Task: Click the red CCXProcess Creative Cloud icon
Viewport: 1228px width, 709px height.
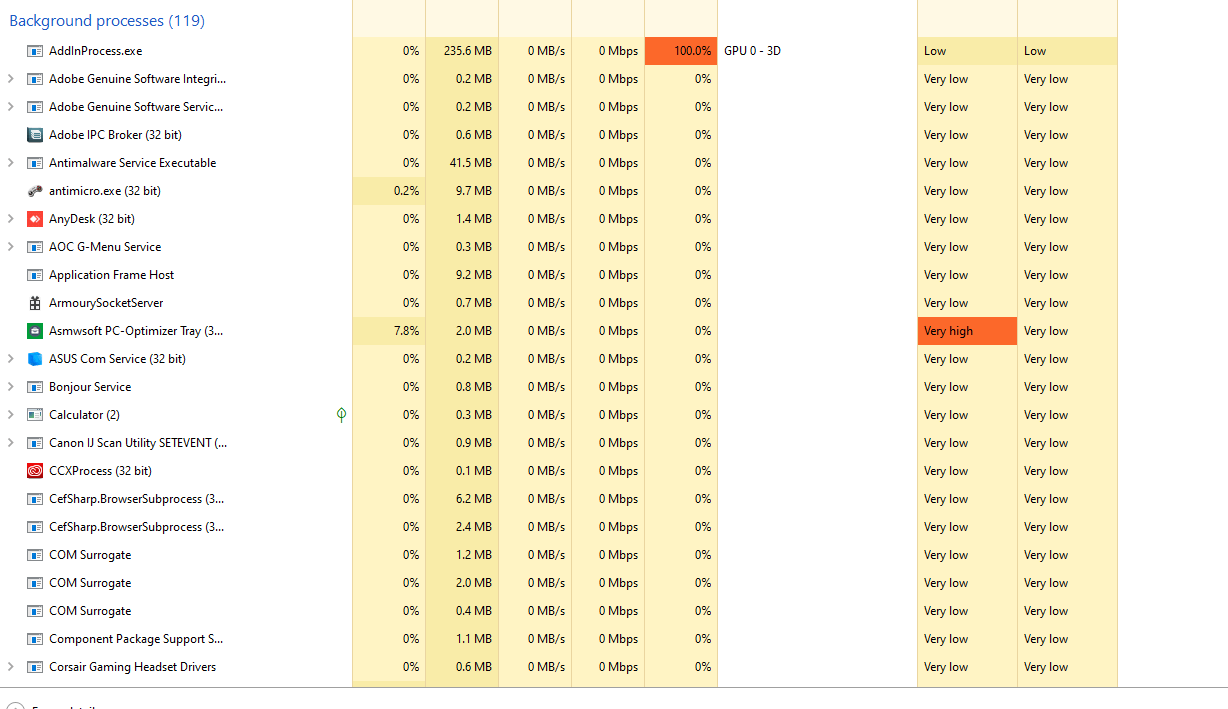Action: click(35, 471)
